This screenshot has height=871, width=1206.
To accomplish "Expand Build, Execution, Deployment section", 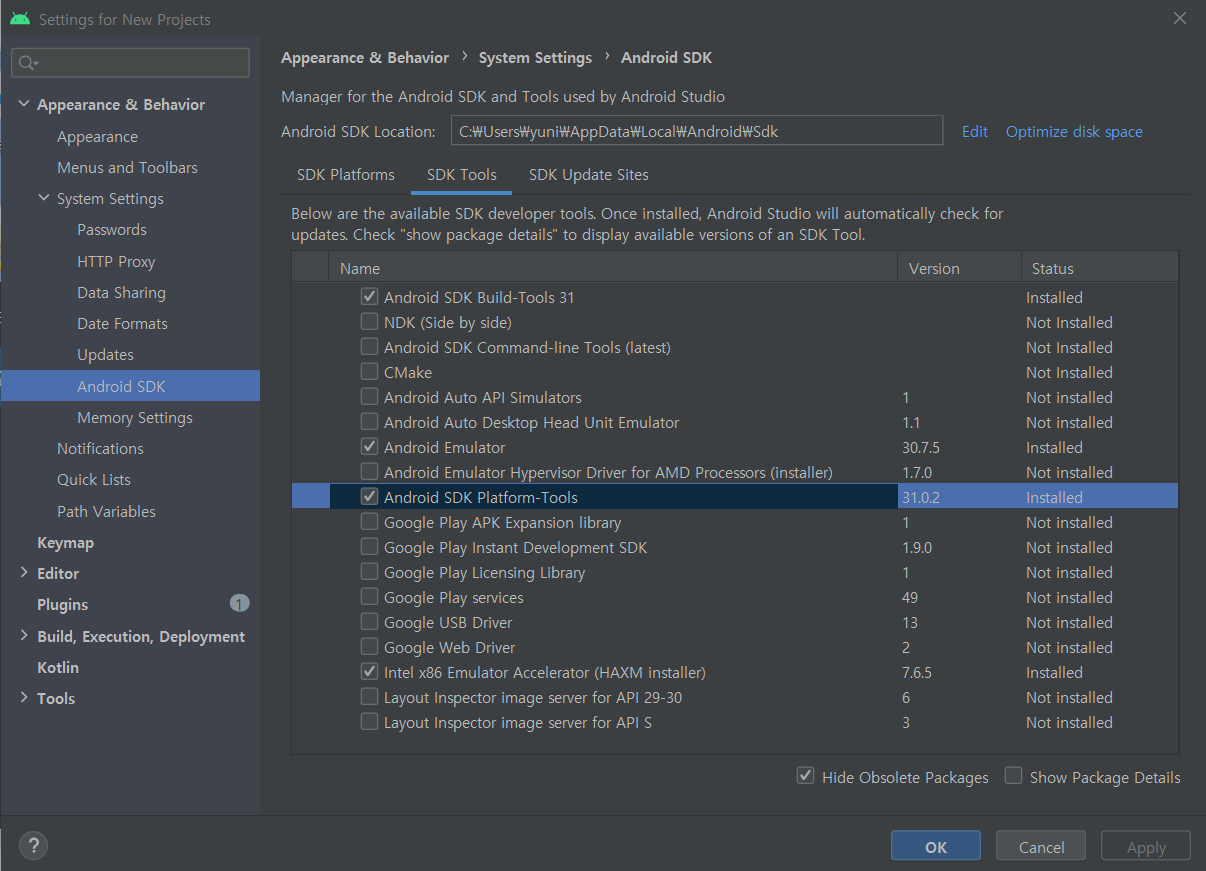I will pos(24,636).
